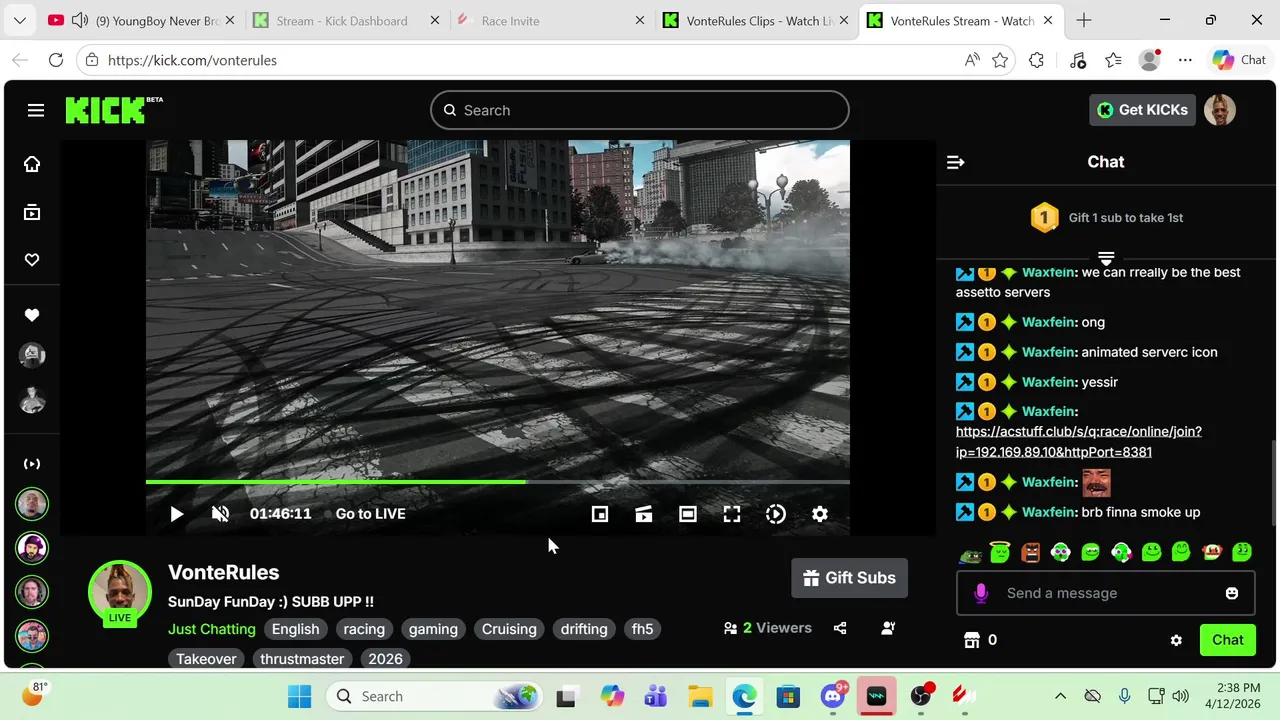1280x720 pixels.
Task: Click the filled heart icon in the sidebar
Action: coord(32,315)
